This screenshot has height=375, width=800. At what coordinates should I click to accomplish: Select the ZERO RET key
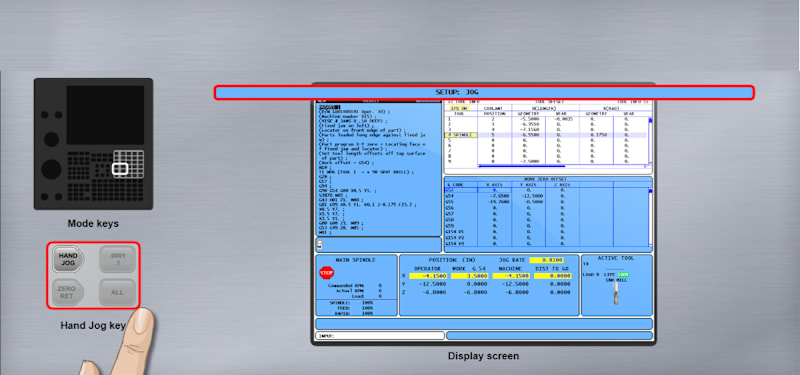coord(67,292)
